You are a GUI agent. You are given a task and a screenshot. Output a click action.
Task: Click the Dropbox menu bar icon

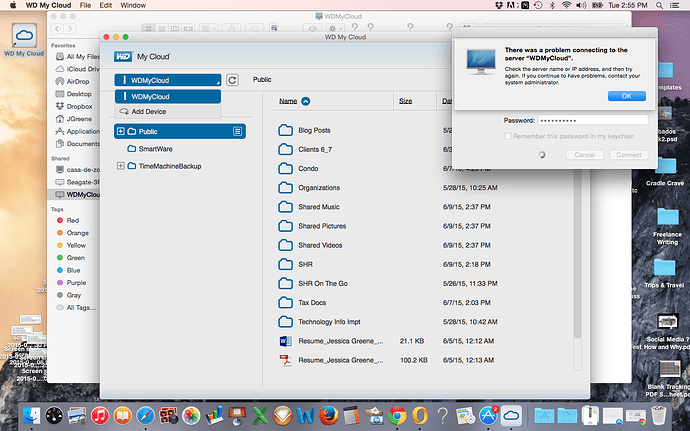[x=499, y=5]
